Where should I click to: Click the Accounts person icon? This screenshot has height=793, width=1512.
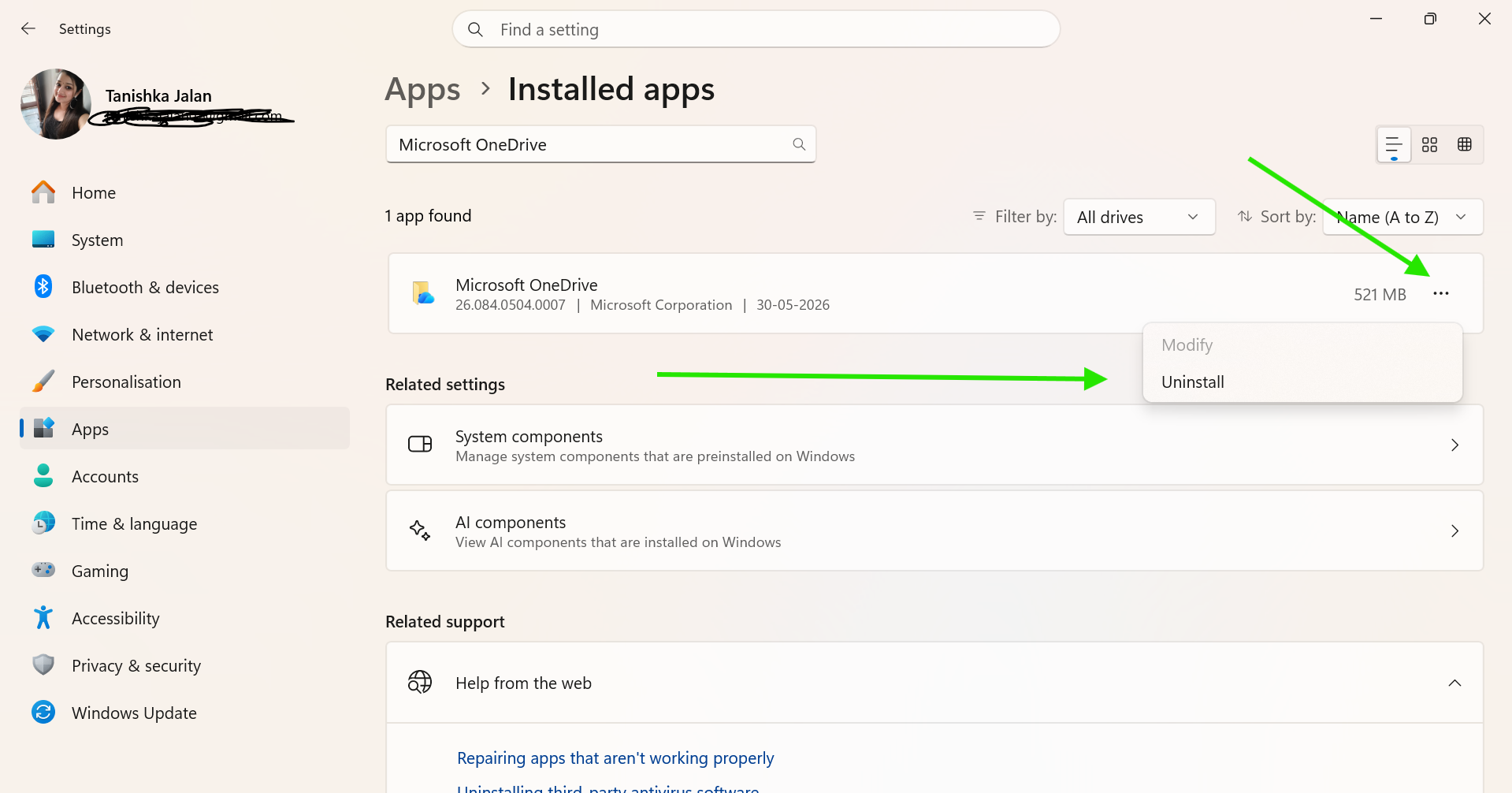pos(43,476)
